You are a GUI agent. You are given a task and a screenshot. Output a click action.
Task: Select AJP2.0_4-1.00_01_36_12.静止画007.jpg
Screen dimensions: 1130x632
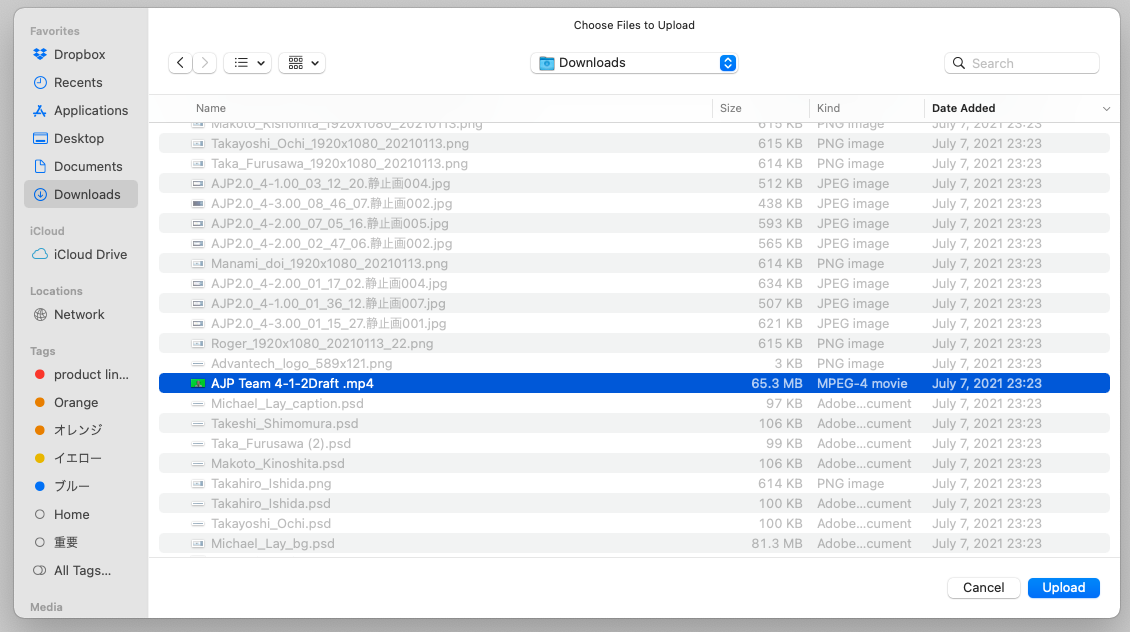[634, 303]
